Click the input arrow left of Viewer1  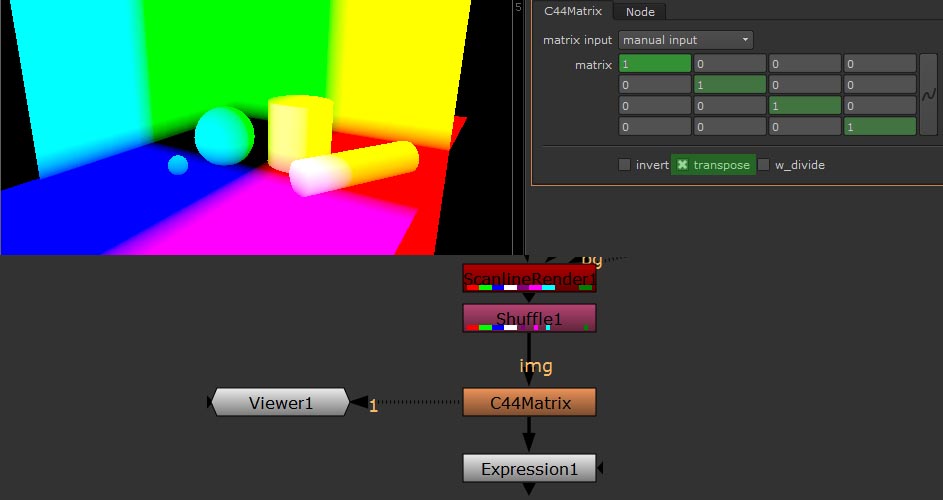[211, 403]
